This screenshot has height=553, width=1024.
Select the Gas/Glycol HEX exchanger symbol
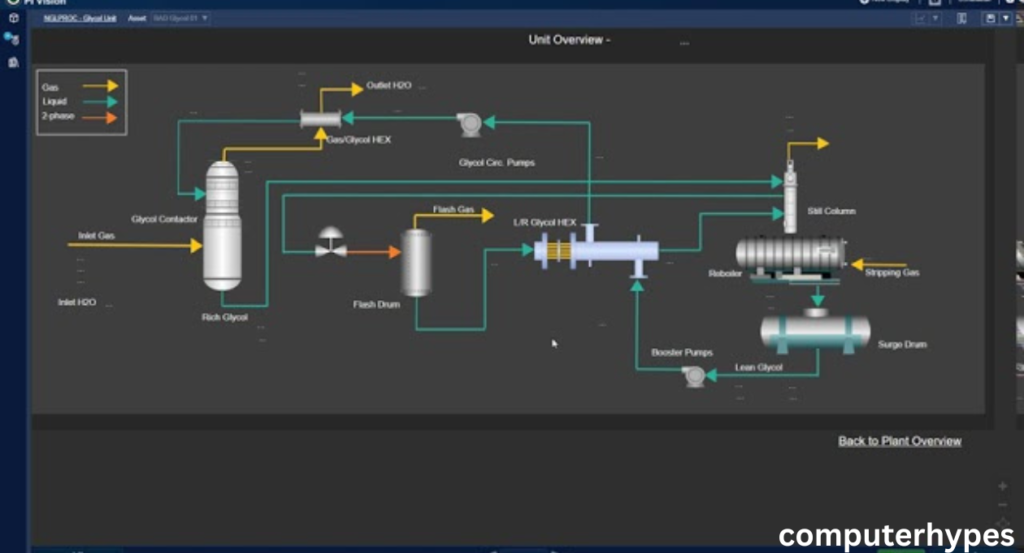(320, 119)
